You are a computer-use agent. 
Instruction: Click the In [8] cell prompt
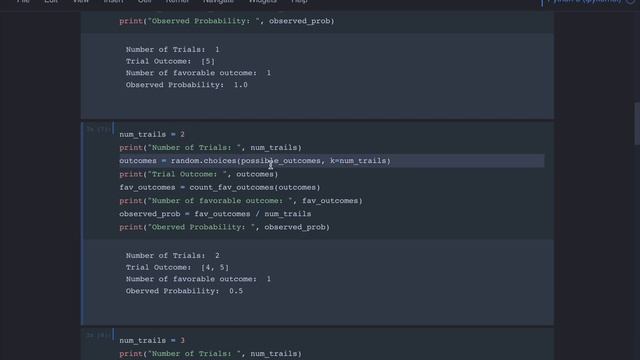tap(98, 336)
